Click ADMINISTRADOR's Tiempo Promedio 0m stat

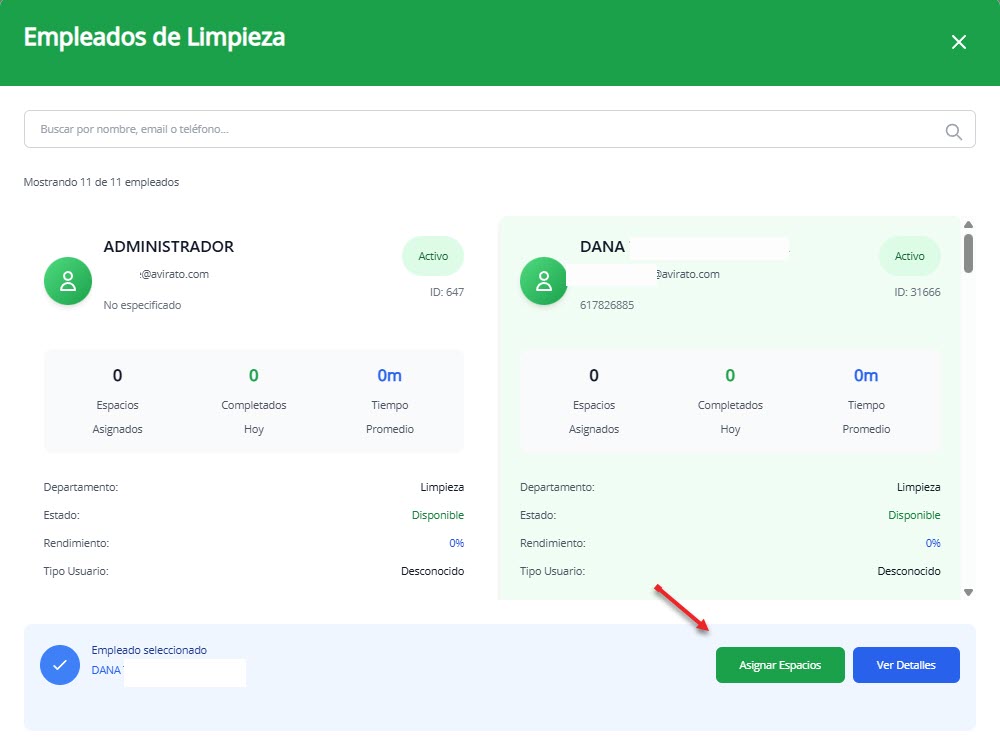tap(389, 376)
